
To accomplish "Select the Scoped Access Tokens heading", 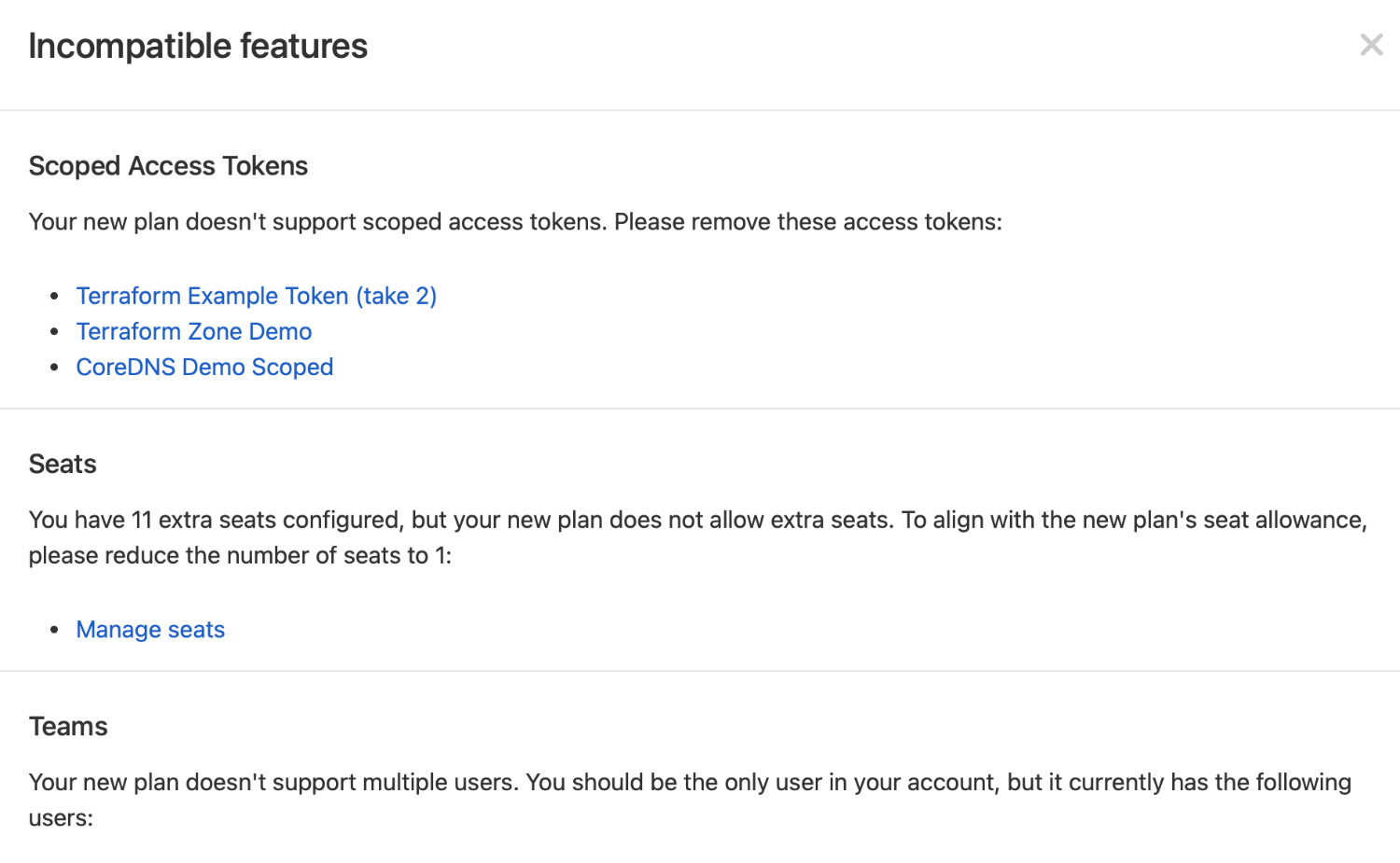I will pyautogui.click(x=168, y=165).
